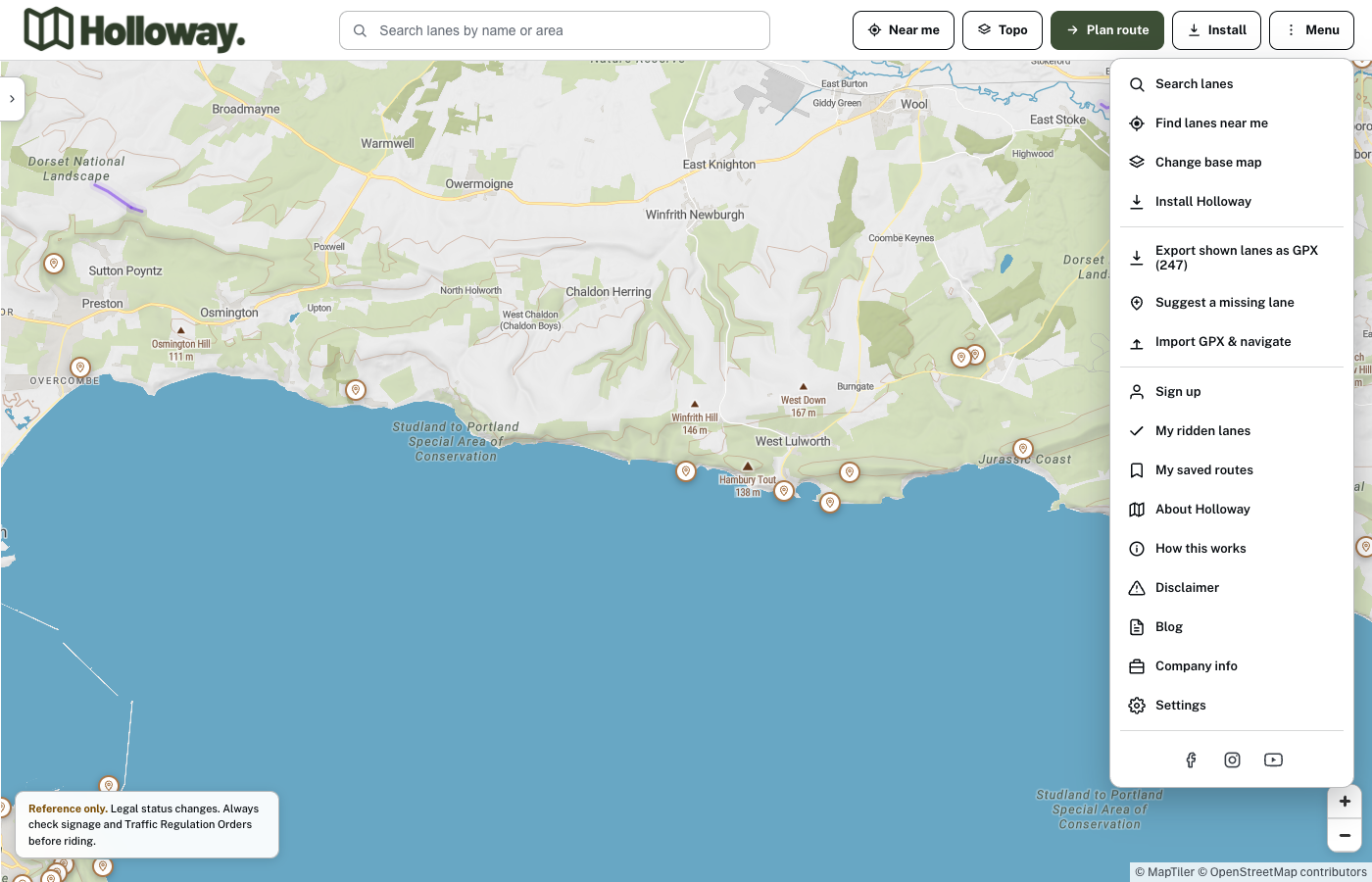View the Disclaimer entry
The height and width of the screenshot is (882, 1372).
coord(1232,588)
